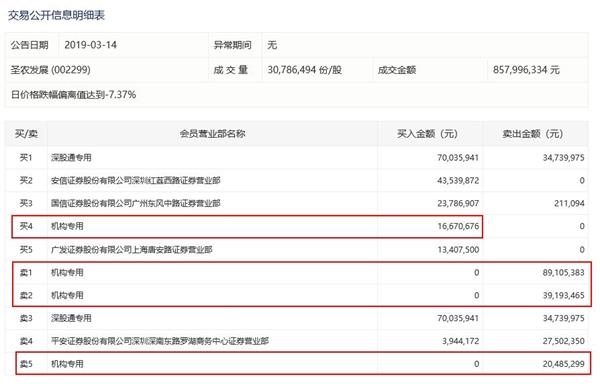600x389 pixels.
Task: Click the sell amount 0 in 买5 row
Action: (582, 250)
